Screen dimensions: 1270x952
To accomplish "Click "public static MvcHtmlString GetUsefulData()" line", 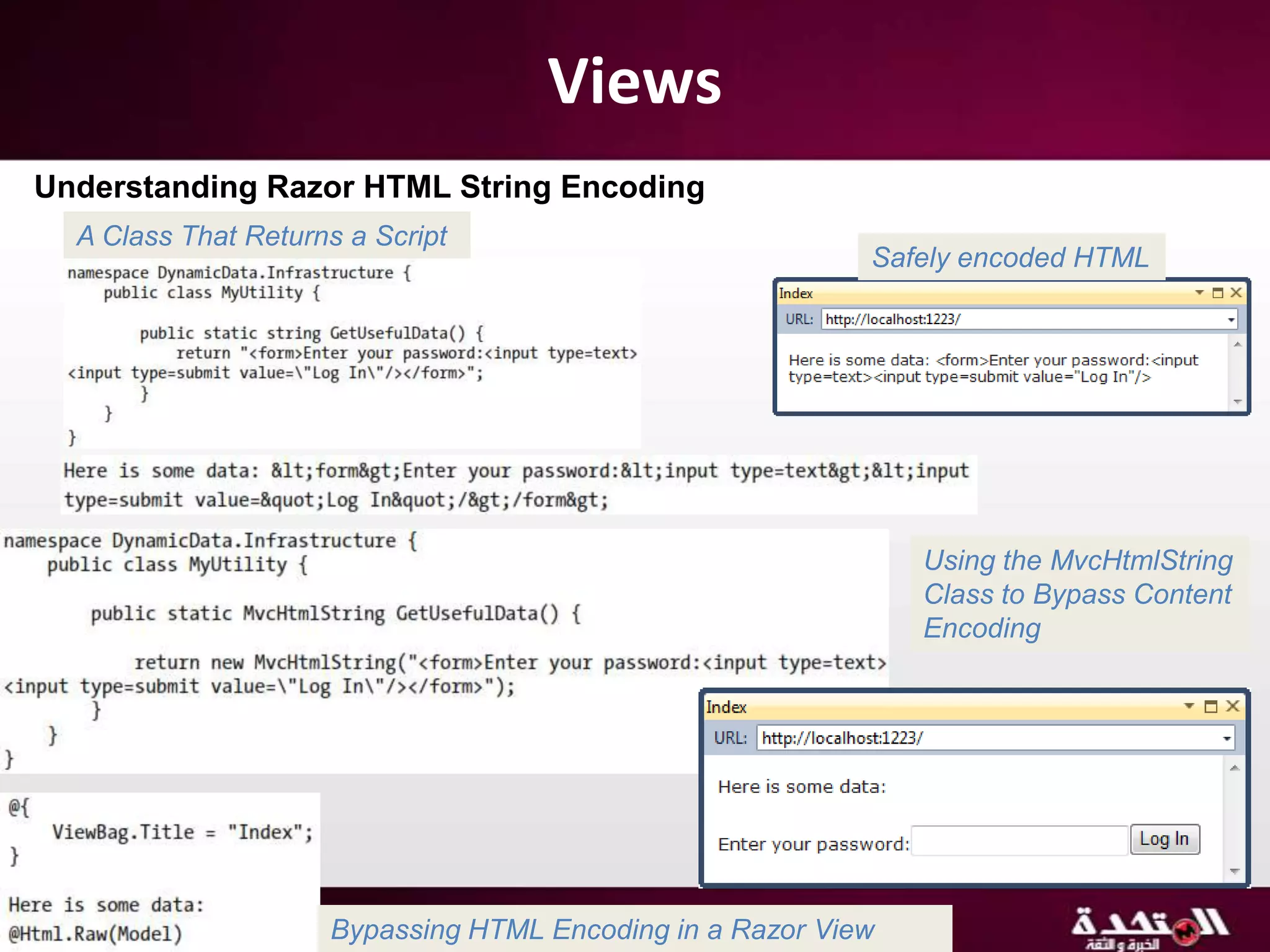I will [335, 614].
